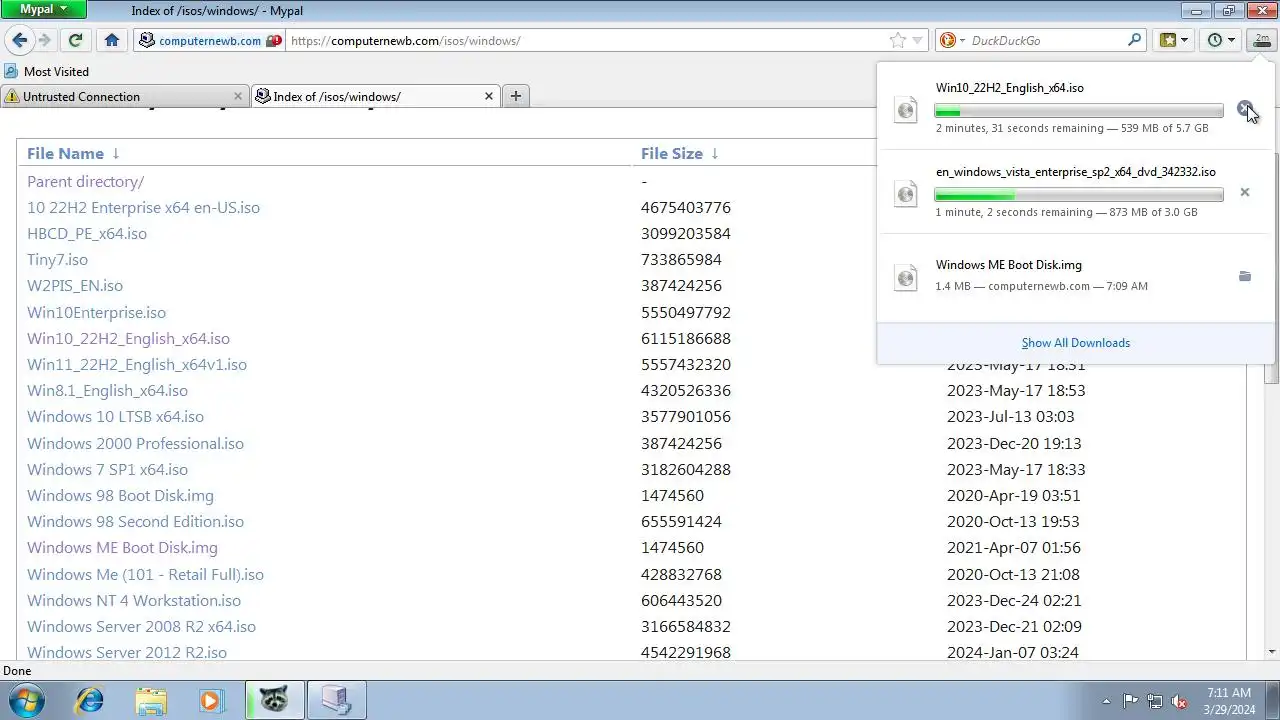The width and height of the screenshot is (1280, 720).
Task: Switch to Mypal raccoon taskbar button
Action: (274, 701)
